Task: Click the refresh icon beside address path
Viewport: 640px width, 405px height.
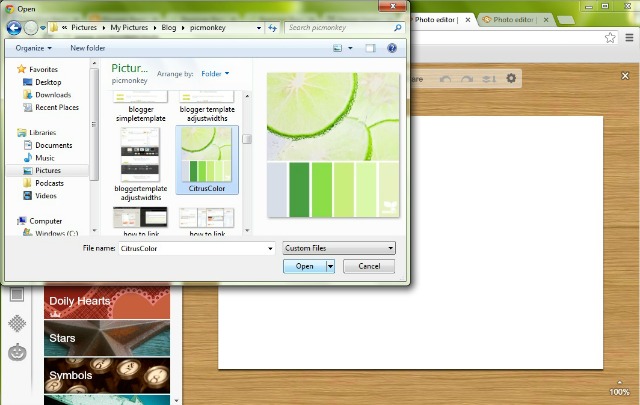Action: pos(272,28)
